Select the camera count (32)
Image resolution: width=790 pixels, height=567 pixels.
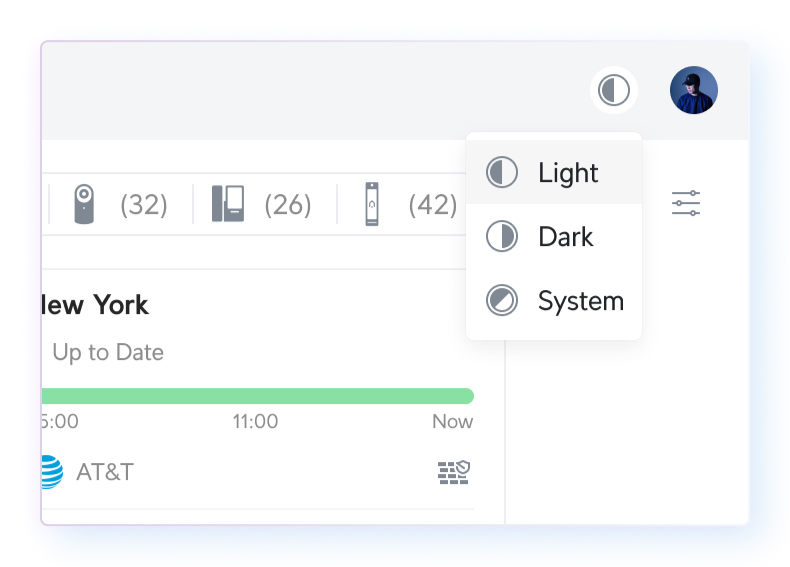(144, 205)
